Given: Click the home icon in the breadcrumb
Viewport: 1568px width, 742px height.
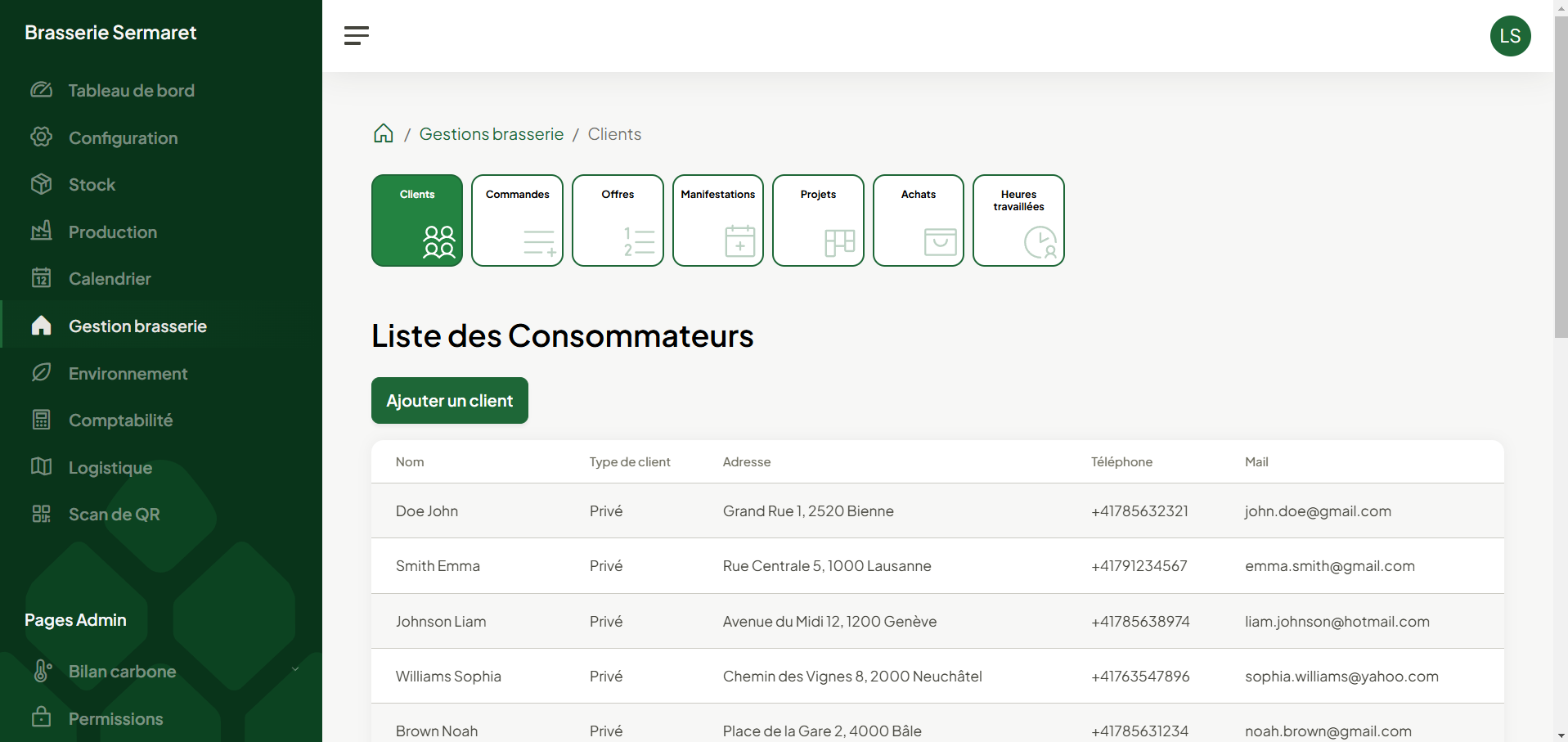Looking at the screenshot, I should (383, 133).
